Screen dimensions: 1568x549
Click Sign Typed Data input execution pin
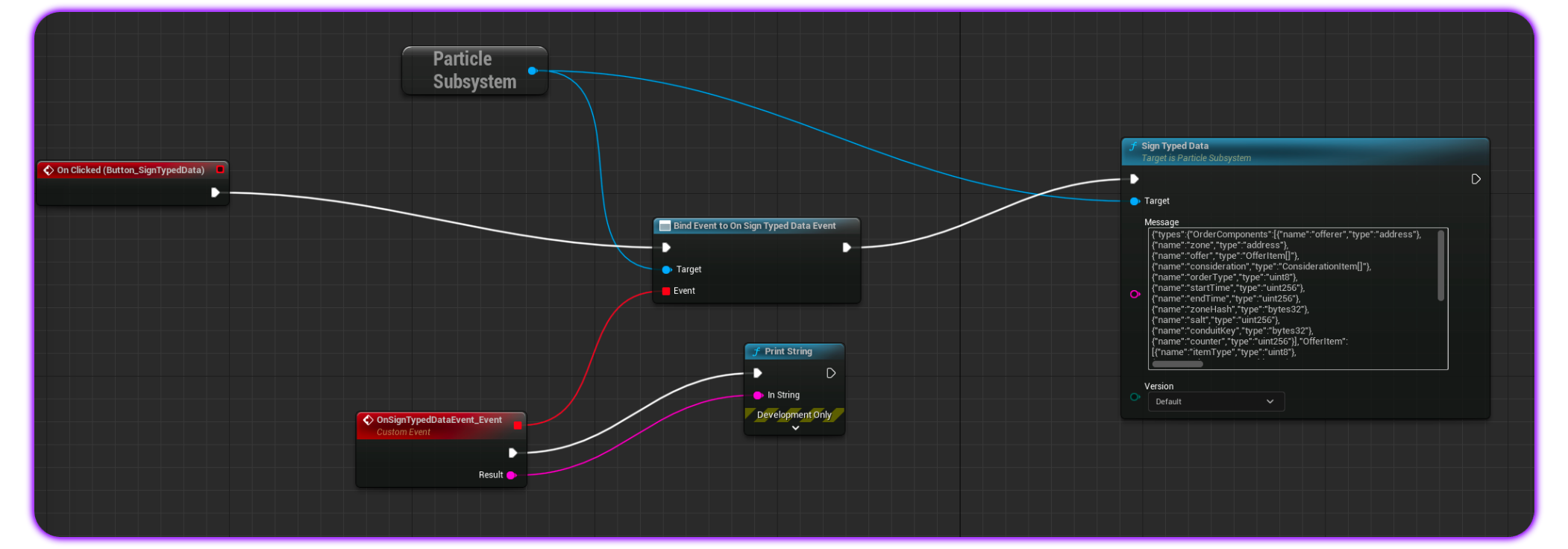[1135, 179]
